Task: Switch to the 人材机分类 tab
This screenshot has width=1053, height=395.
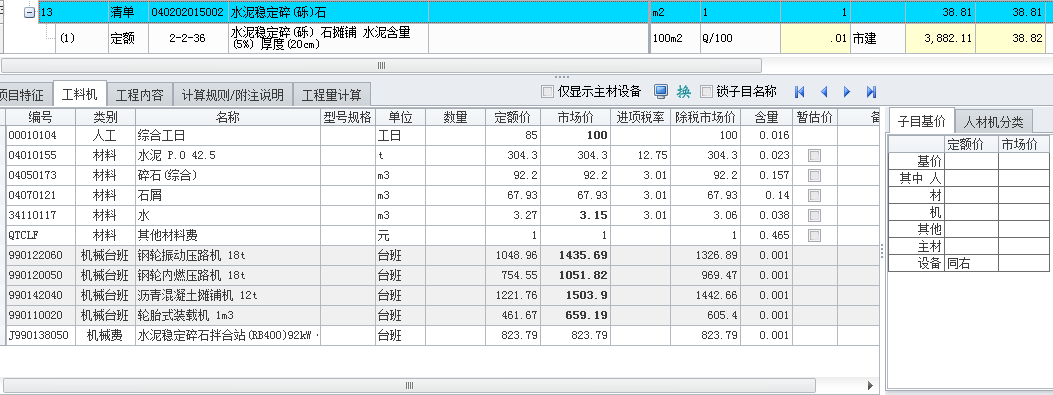Action: tap(993, 122)
